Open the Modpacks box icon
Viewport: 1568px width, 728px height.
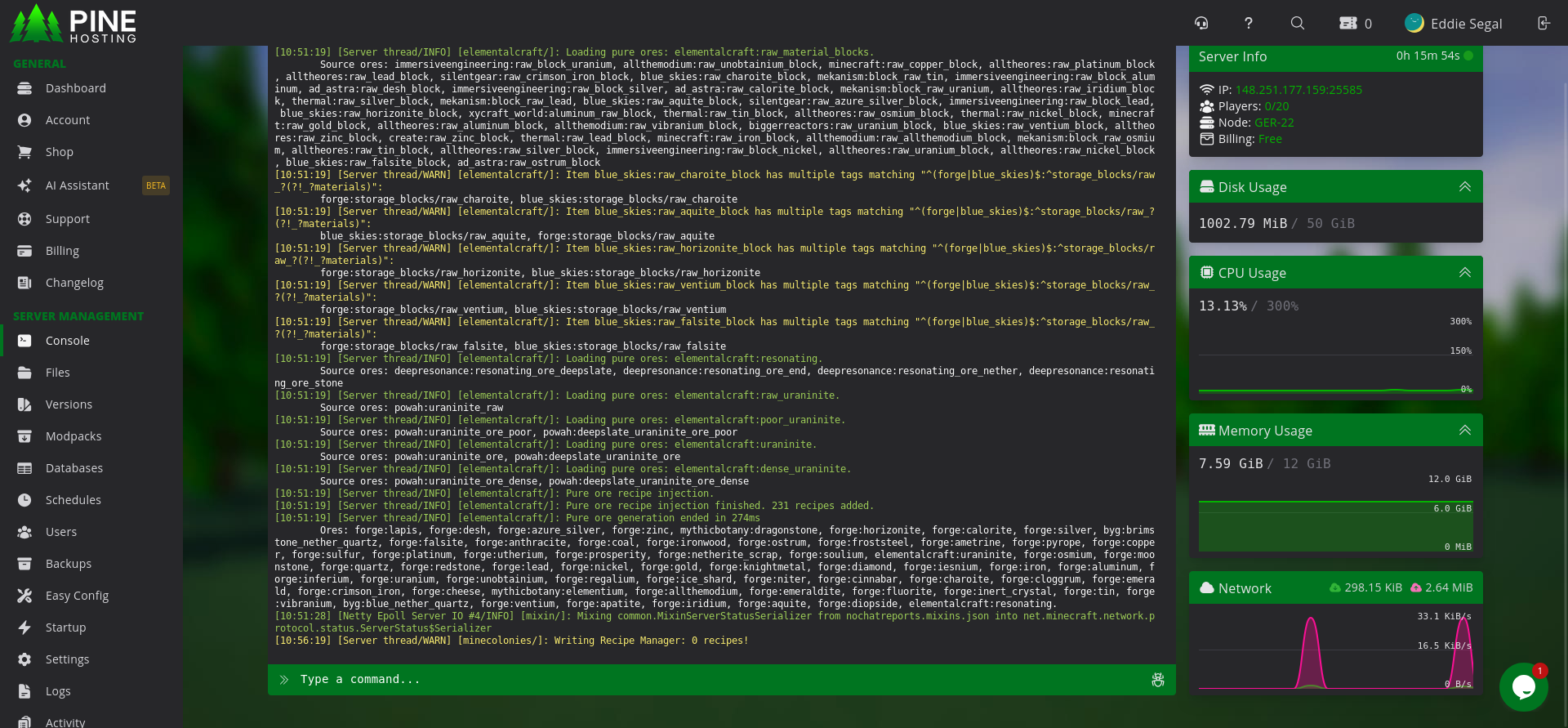coord(24,436)
